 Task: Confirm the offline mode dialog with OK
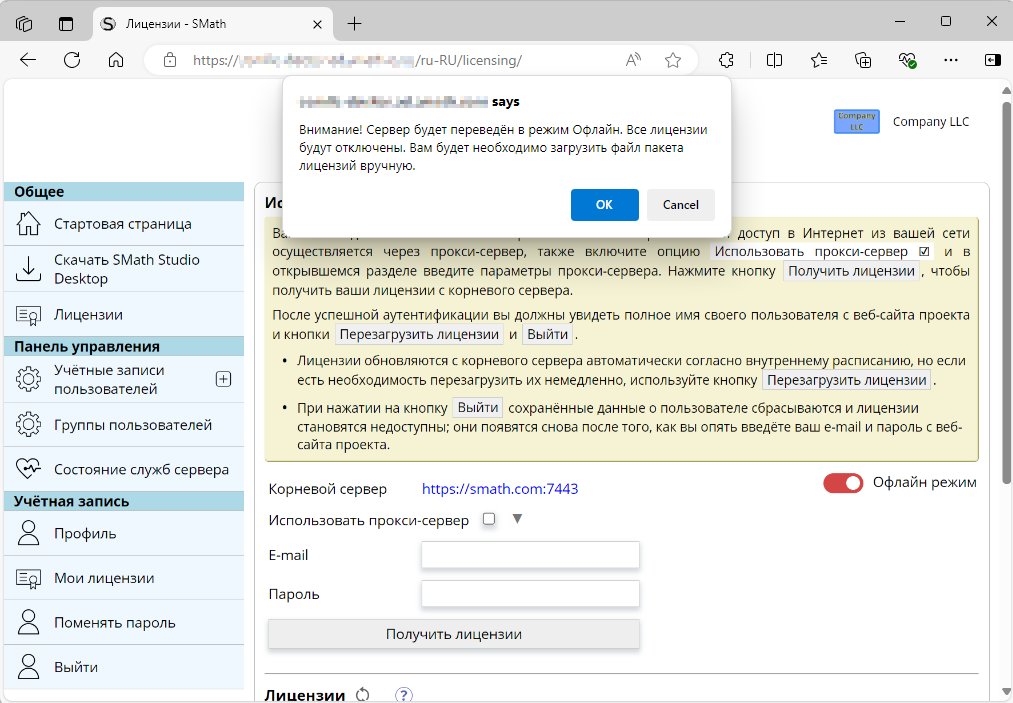[604, 205]
